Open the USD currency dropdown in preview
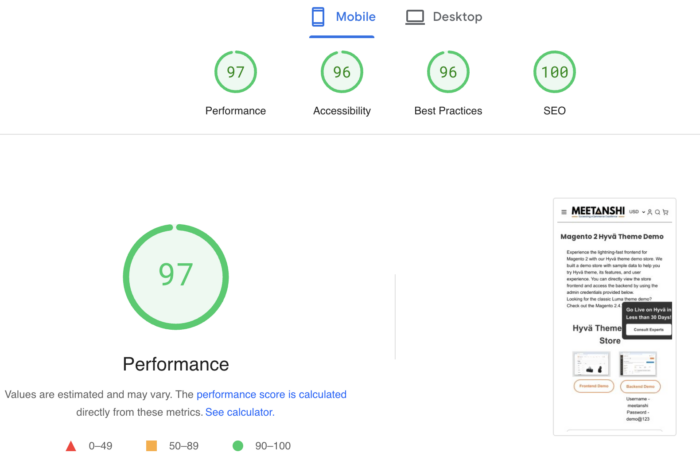Image resolution: width=700 pixels, height=464 pixels. click(637, 212)
